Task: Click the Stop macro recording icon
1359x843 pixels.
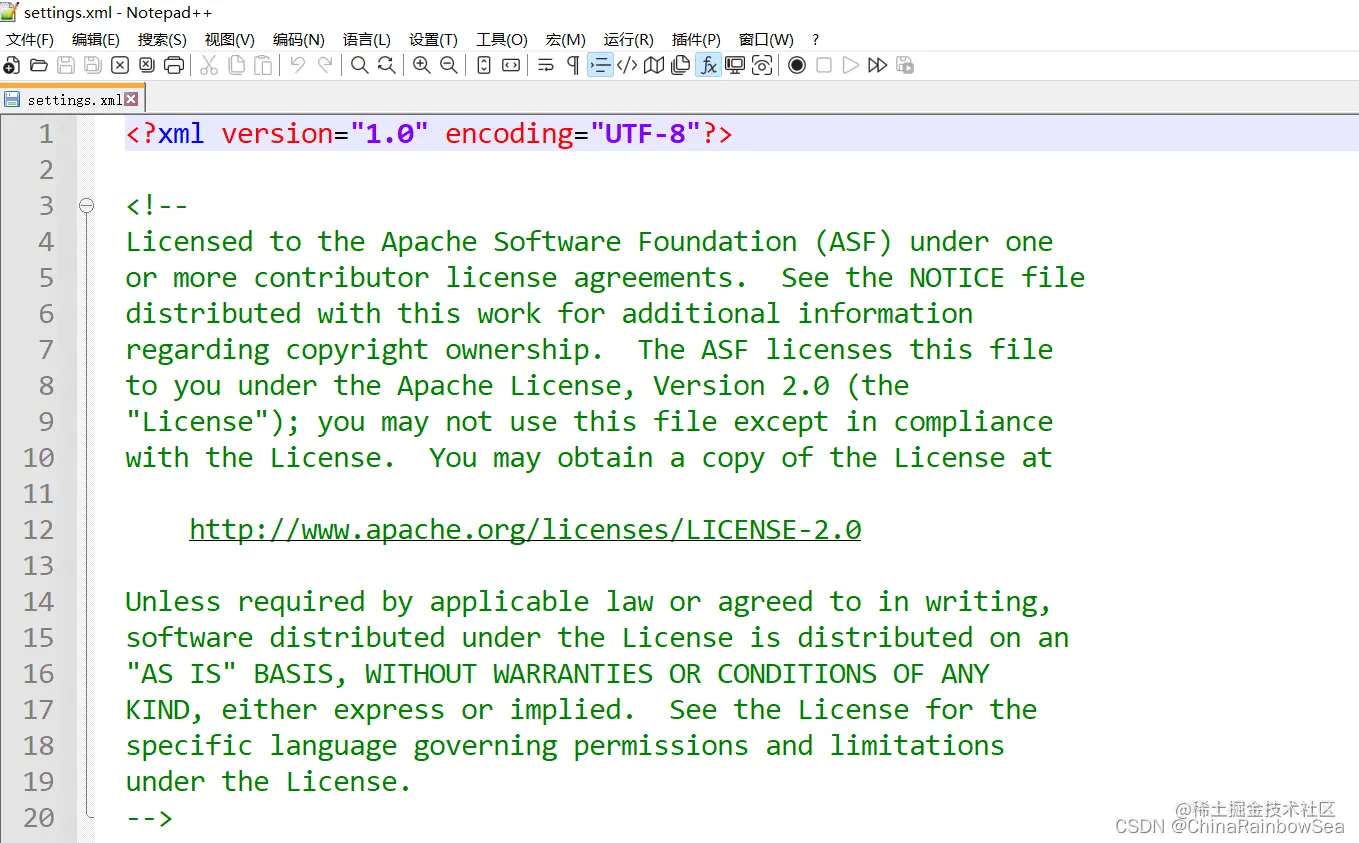Action: [824, 65]
